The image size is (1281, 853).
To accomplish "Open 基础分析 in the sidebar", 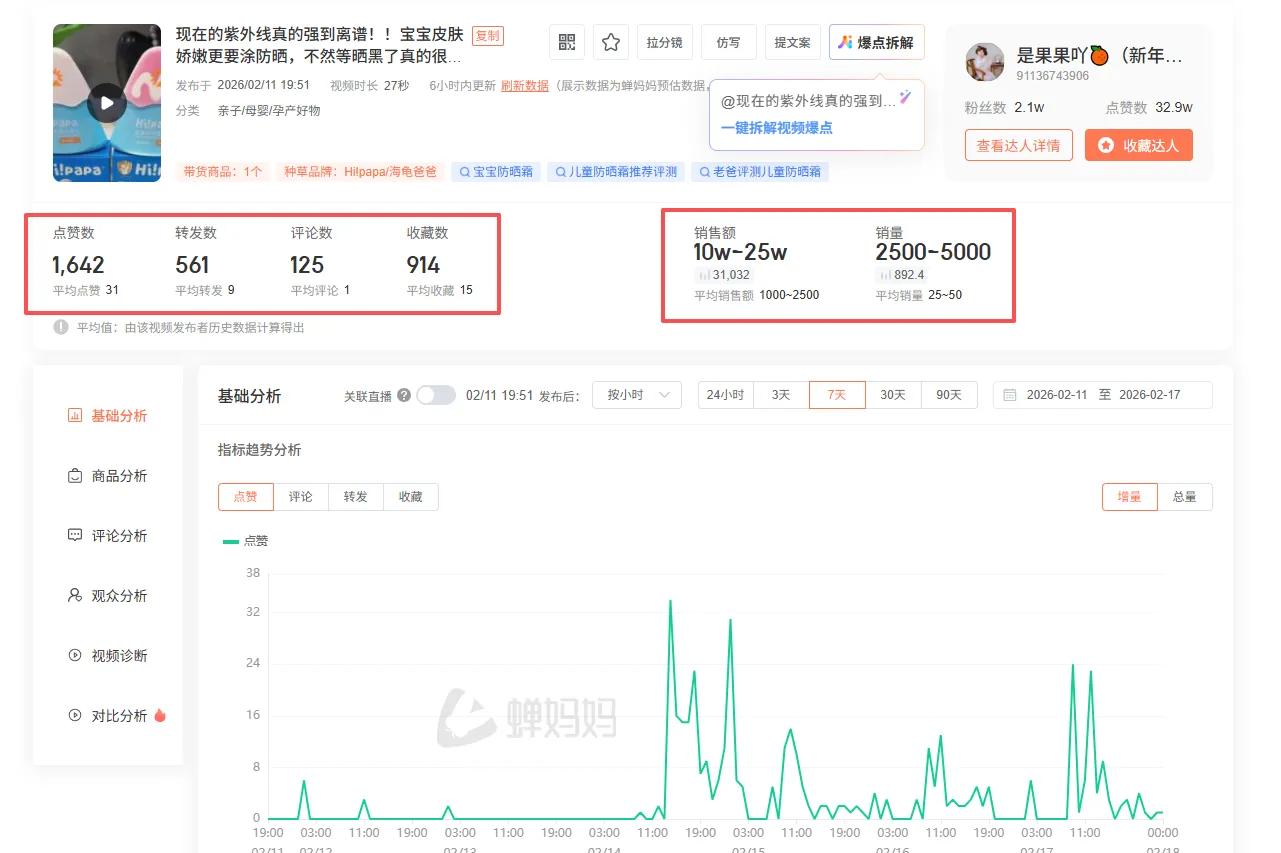I will click(108, 416).
